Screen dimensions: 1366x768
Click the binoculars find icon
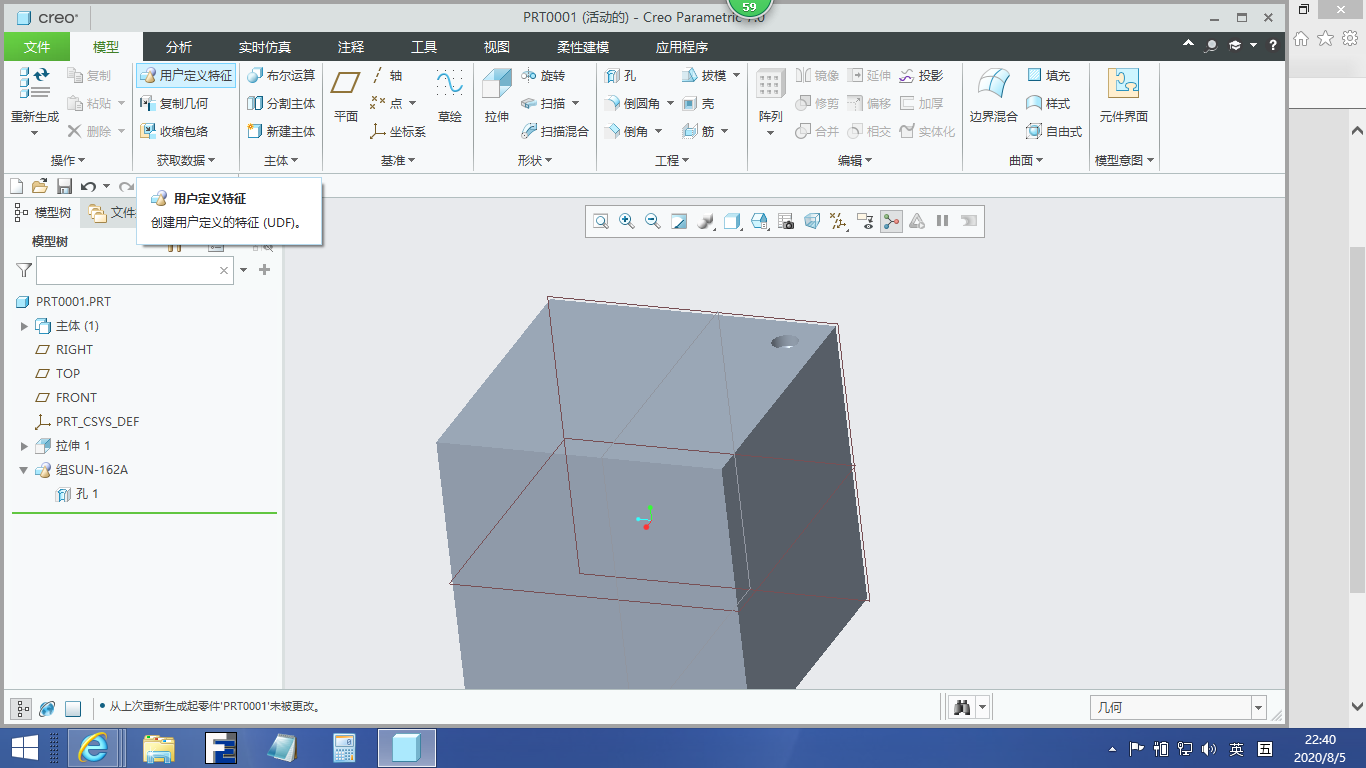click(x=963, y=707)
